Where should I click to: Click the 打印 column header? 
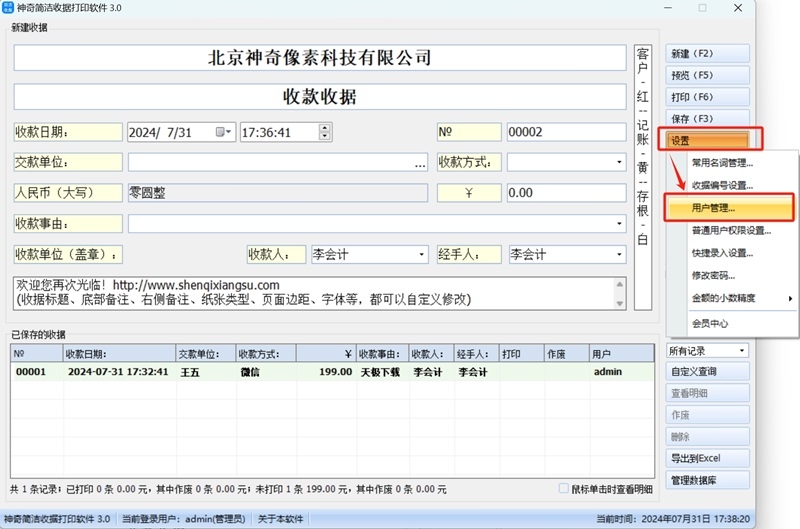point(521,354)
